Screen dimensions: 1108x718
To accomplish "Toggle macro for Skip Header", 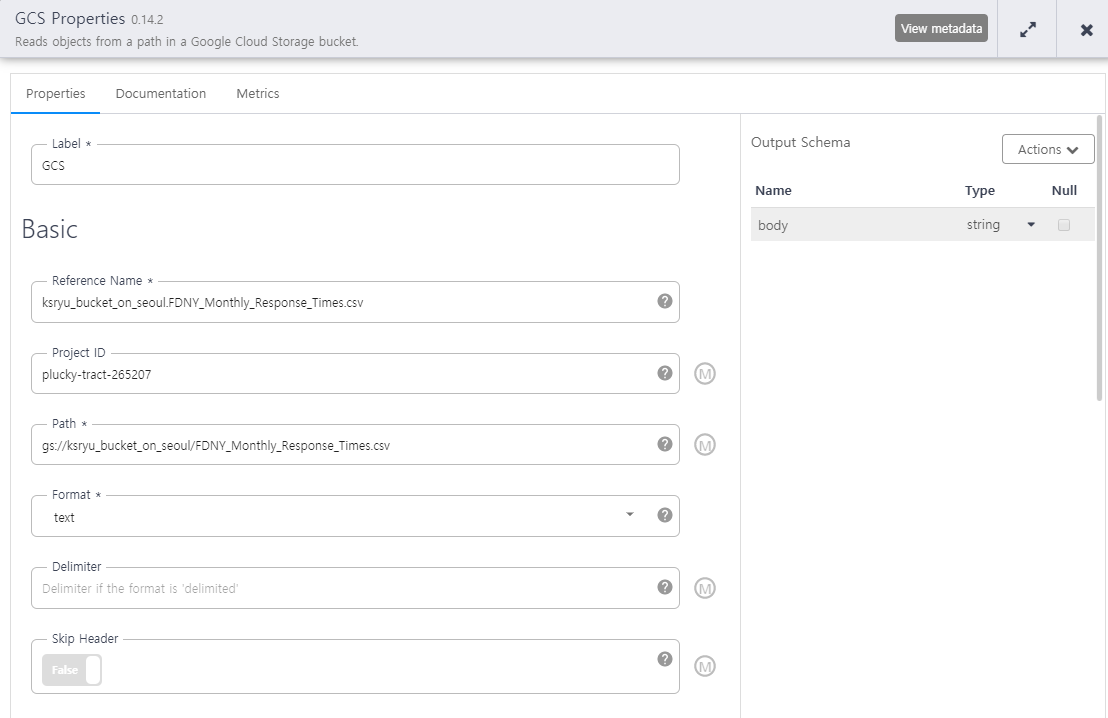I will pos(705,666).
